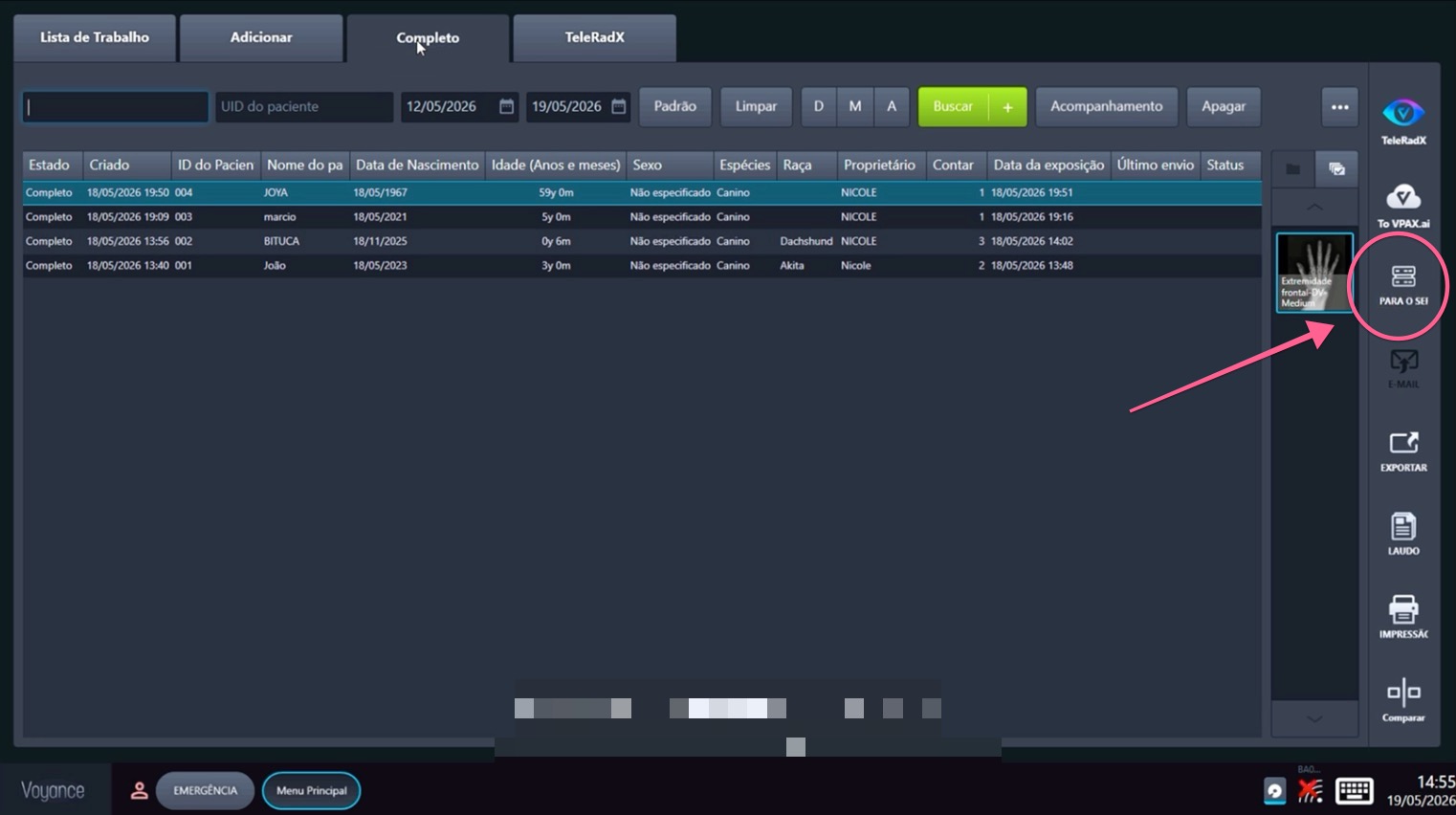Viewport: 1456px width, 815px height.
Task: Select the Completo tab
Action: pyautogui.click(x=428, y=38)
